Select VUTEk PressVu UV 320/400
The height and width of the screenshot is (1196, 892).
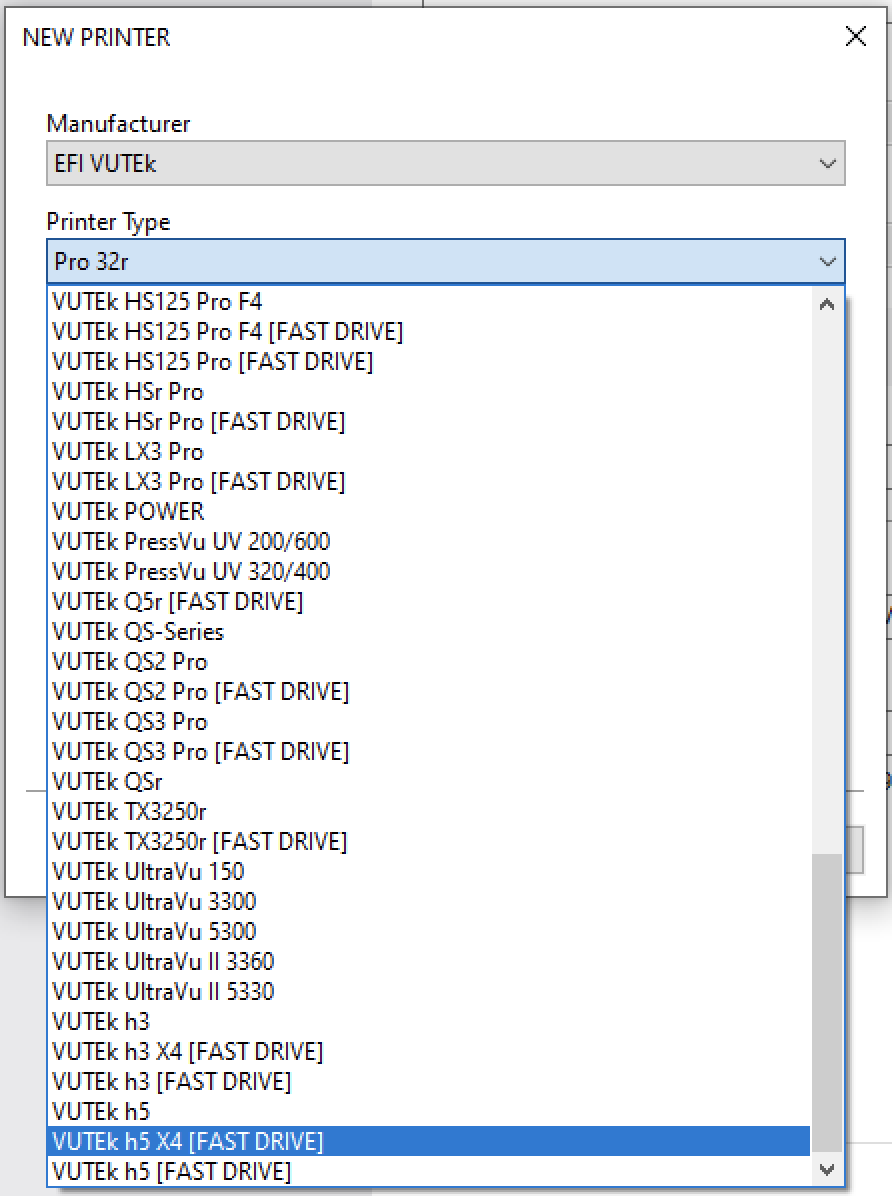point(430,571)
